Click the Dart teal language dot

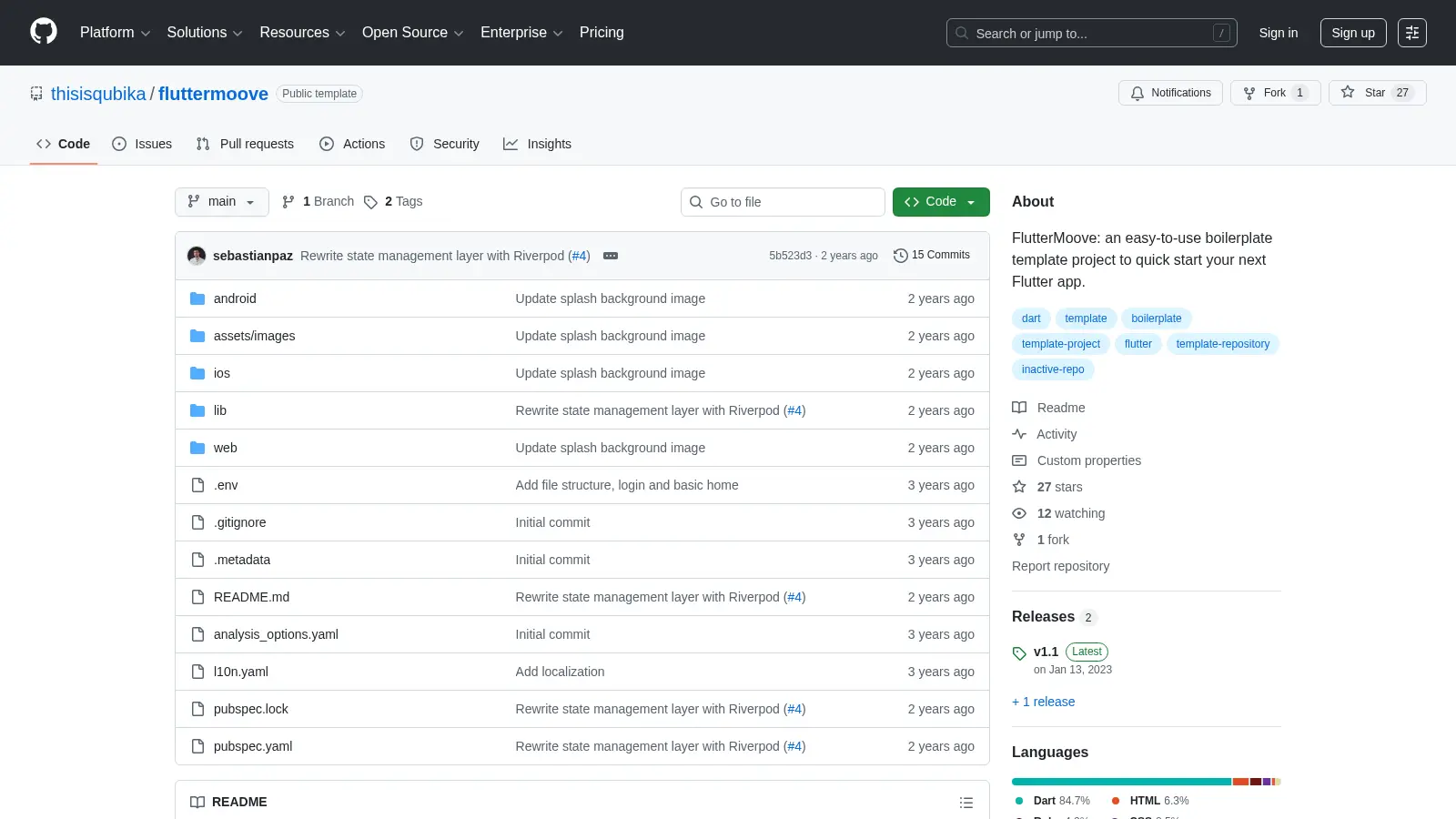(1019, 801)
